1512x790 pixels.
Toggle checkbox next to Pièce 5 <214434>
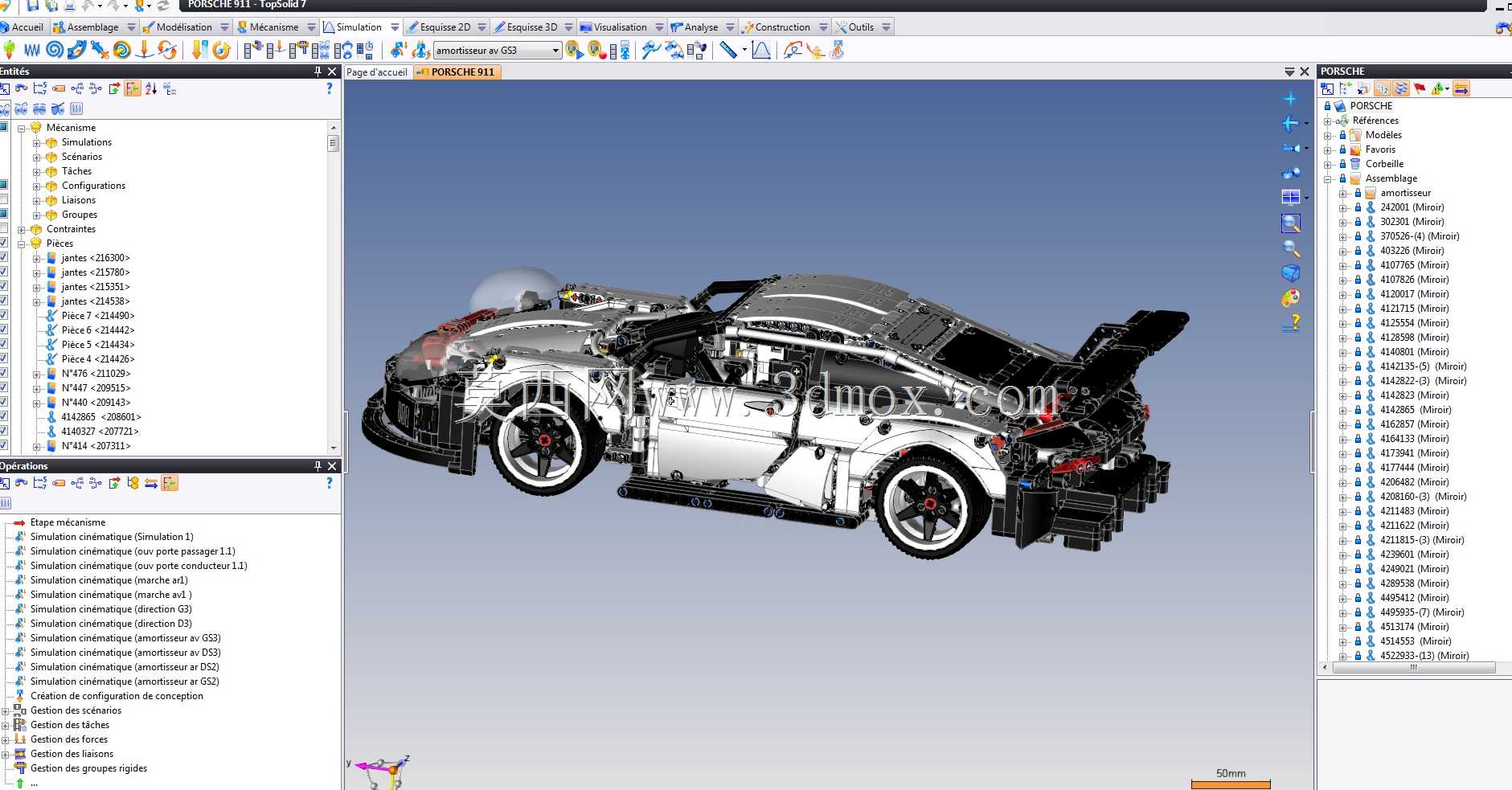[x=4, y=344]
